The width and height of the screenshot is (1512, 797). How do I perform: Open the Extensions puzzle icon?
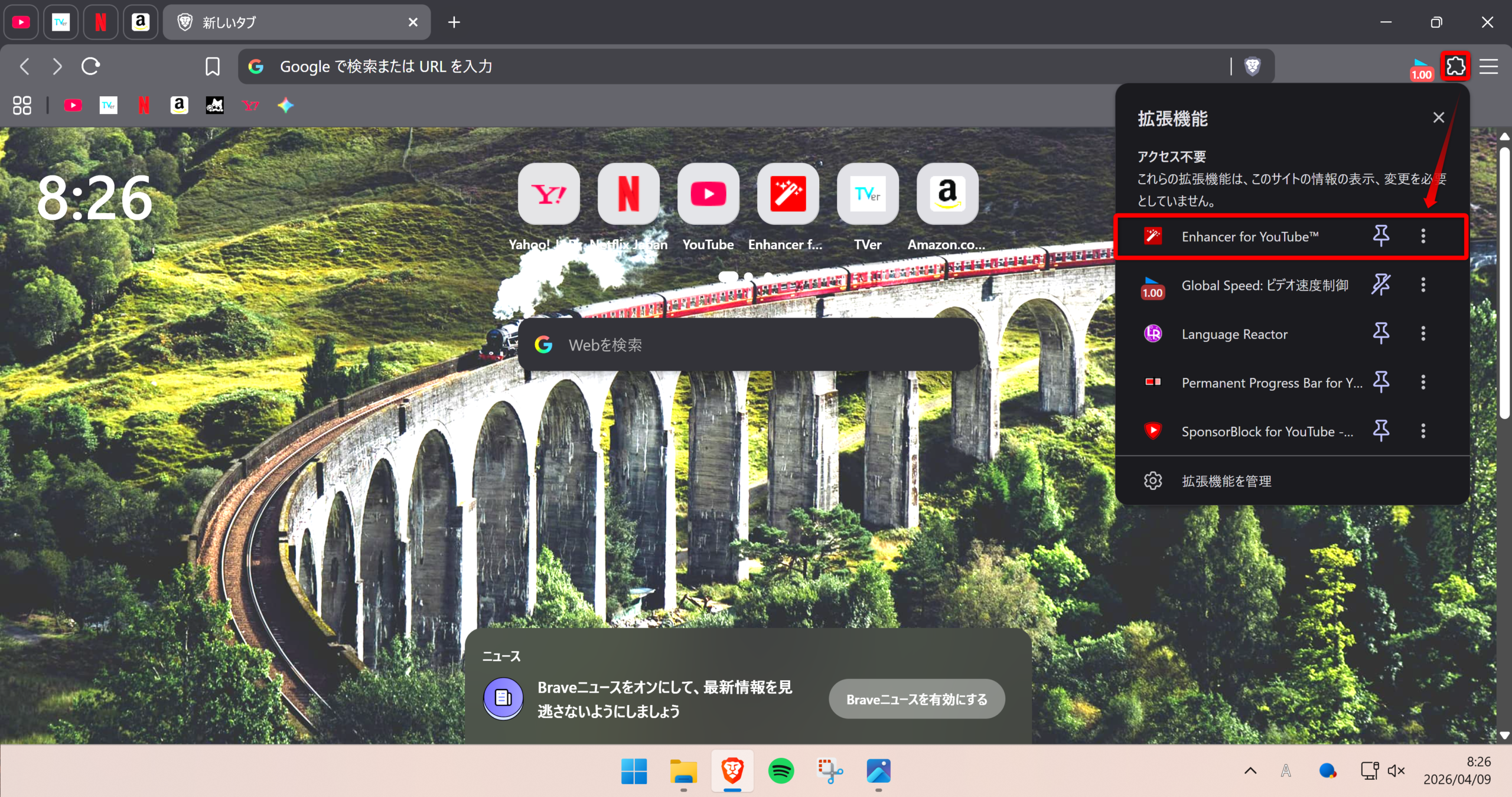click(1455, 66)
